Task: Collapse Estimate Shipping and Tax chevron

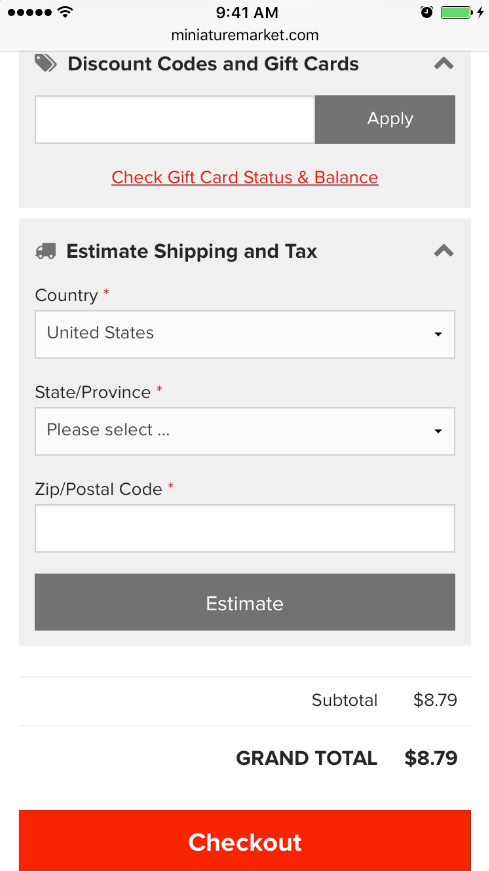Action: click(x=443, y=252)
